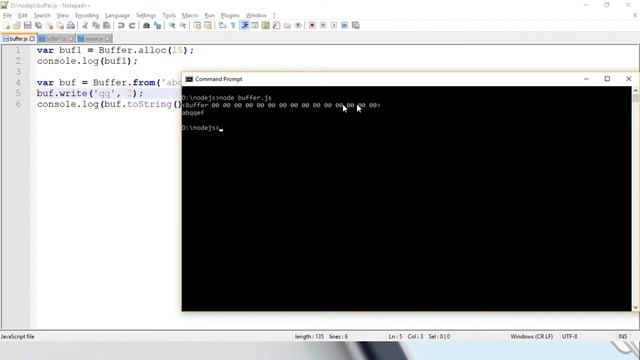
Task: Save the current file with the toolbar icon
Action: point(27,25)
